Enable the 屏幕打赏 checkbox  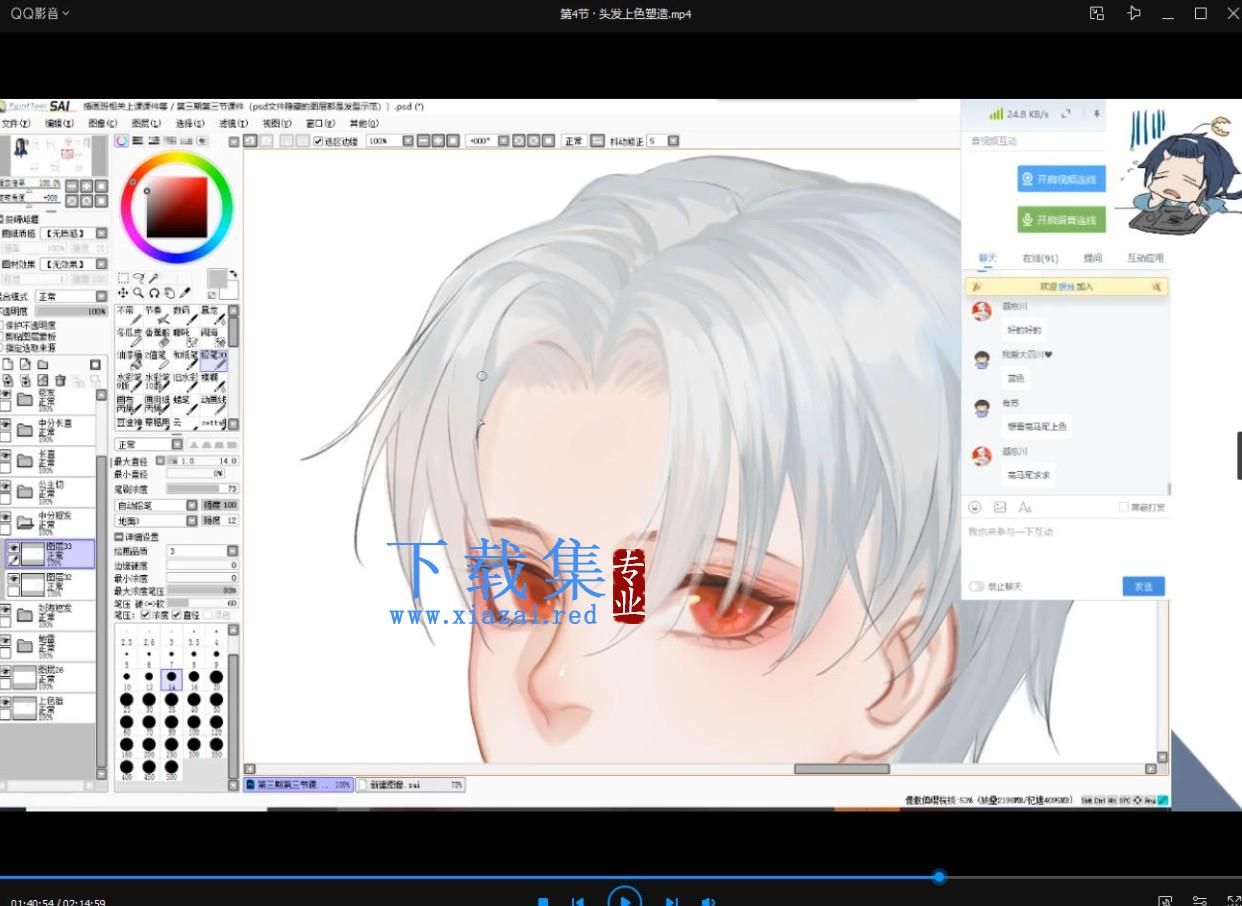[x=1124, y=508]
